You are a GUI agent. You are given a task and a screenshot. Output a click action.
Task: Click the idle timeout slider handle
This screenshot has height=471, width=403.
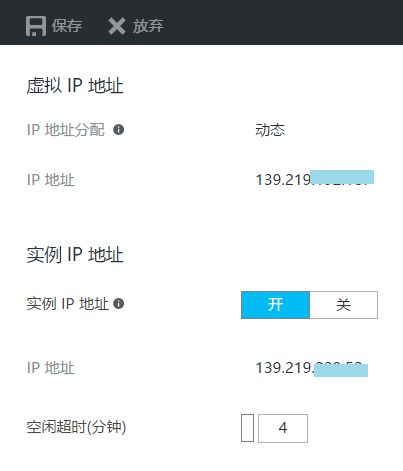click(x=247, y=428)
